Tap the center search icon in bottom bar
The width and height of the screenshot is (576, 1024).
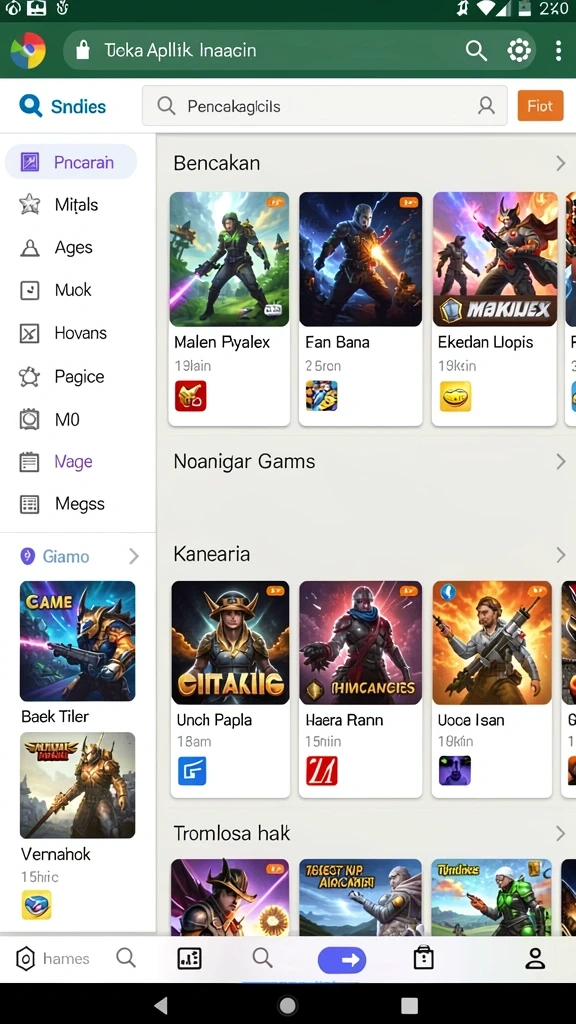click(x=263, y=958)
